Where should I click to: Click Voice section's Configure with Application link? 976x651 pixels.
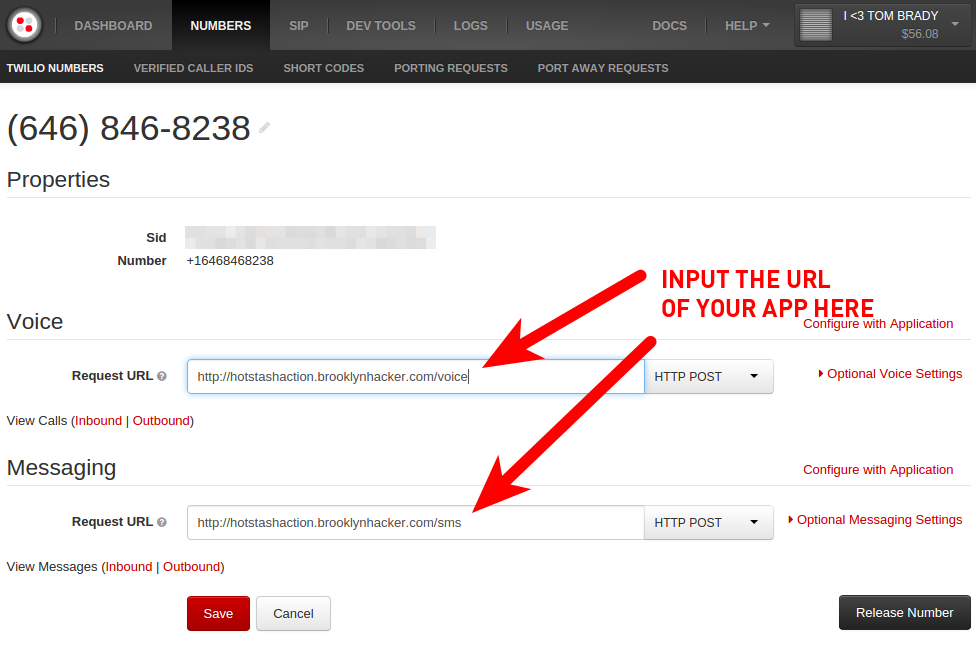coord(878,324)
